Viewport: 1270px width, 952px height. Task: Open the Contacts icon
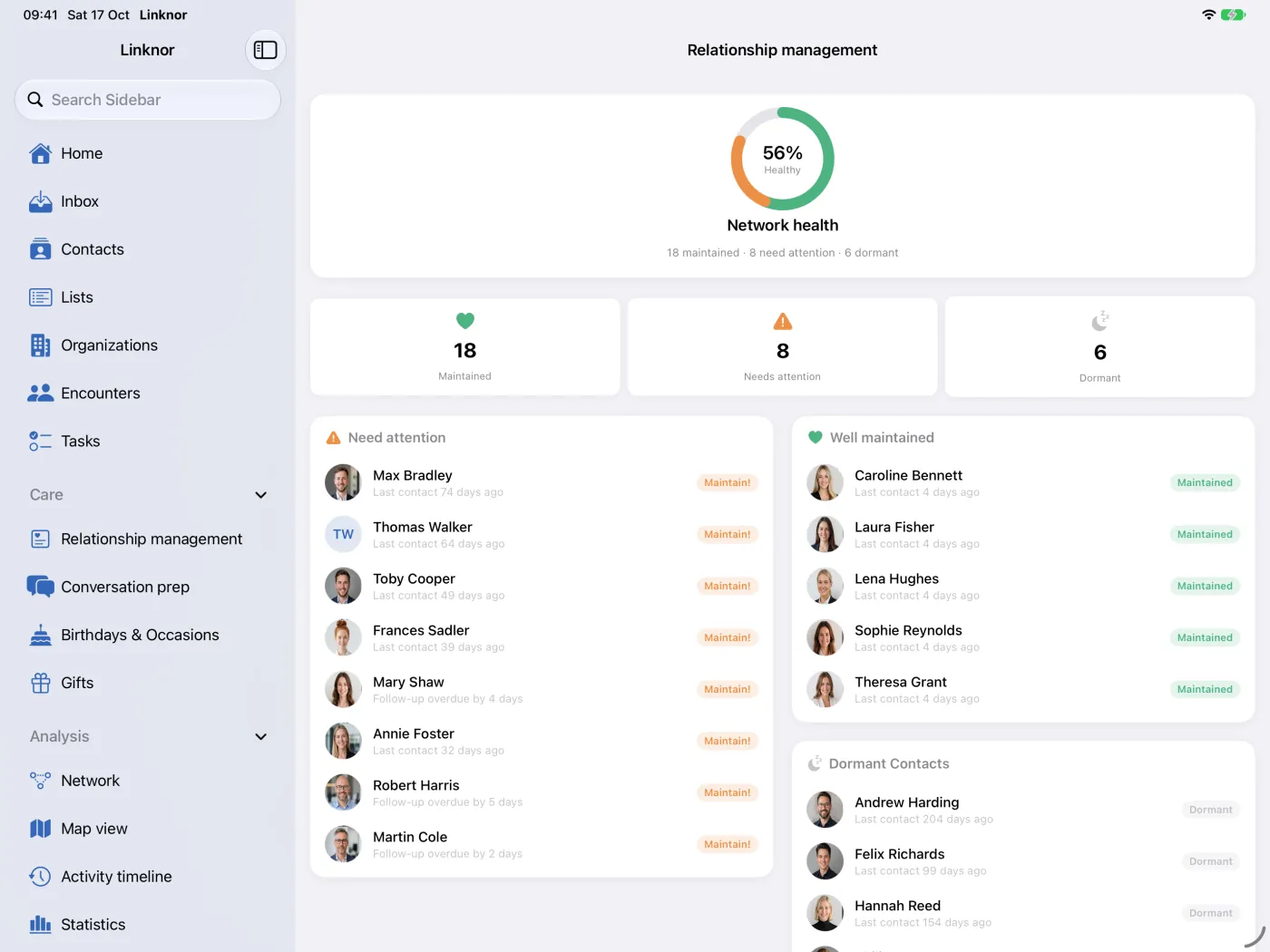(41, 249)
